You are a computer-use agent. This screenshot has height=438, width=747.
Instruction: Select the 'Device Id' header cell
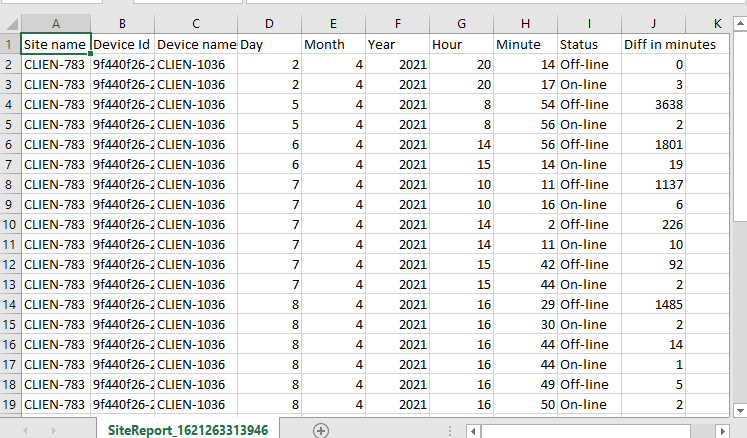pyautogui.click(x=122, y=44)
